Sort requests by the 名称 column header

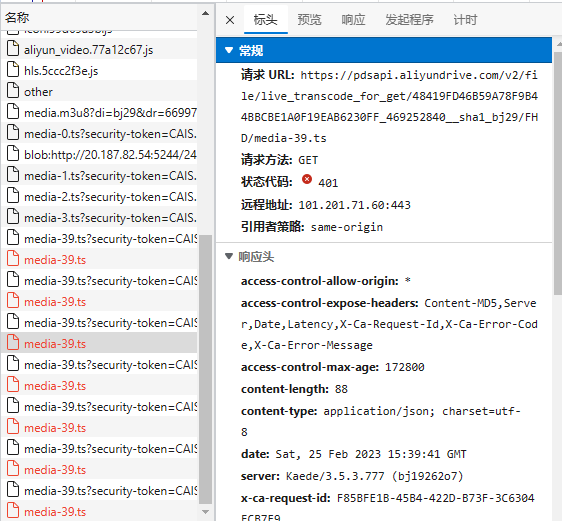pyautogui.click(x=17, y=17)
